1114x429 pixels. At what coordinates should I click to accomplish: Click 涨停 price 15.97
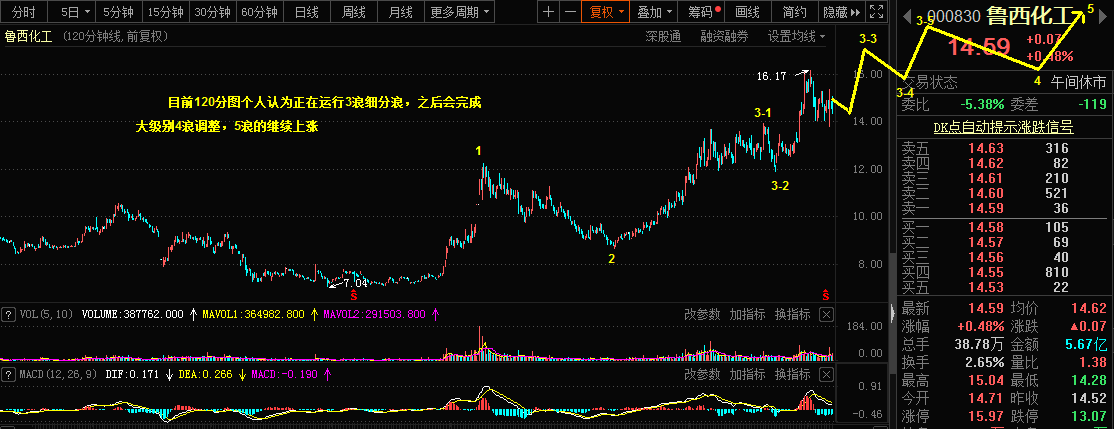pyautogui.click(x=984, y=416)
